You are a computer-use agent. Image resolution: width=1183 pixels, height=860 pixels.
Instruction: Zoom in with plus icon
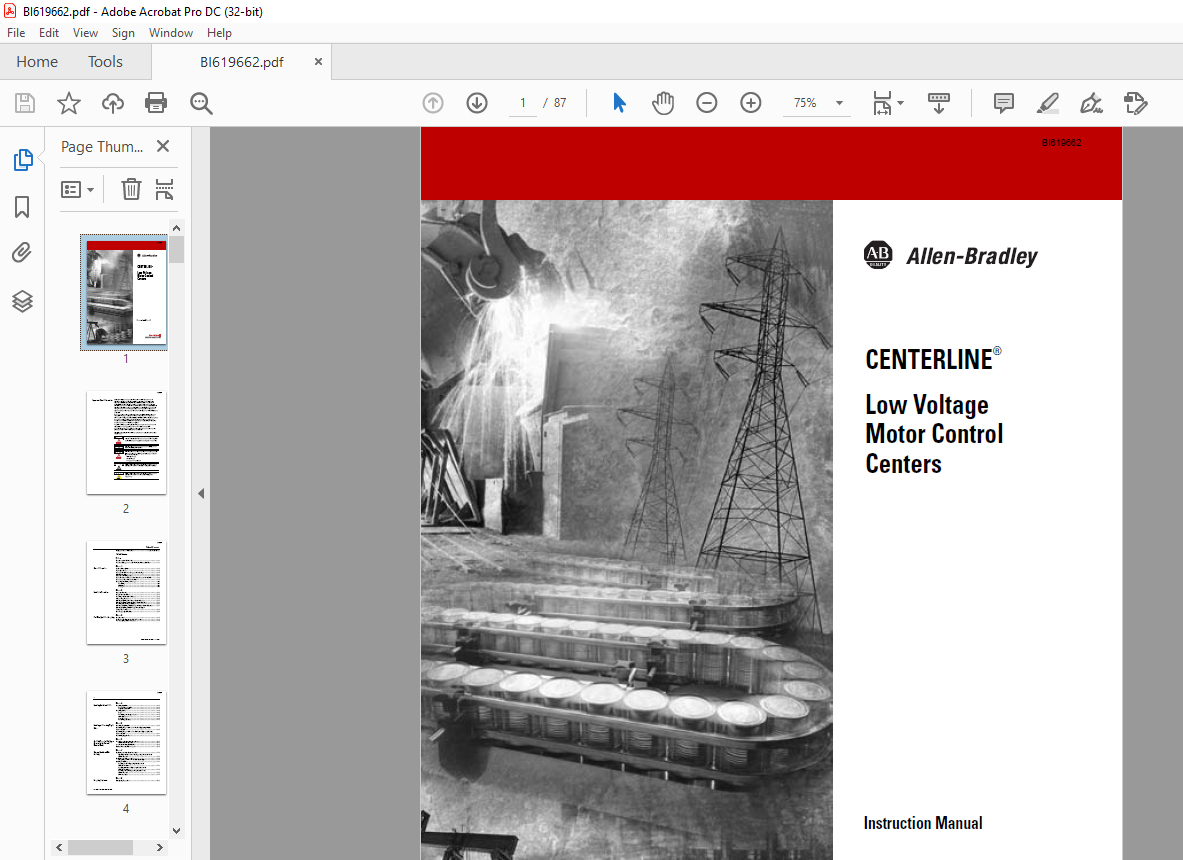[751, 103]
